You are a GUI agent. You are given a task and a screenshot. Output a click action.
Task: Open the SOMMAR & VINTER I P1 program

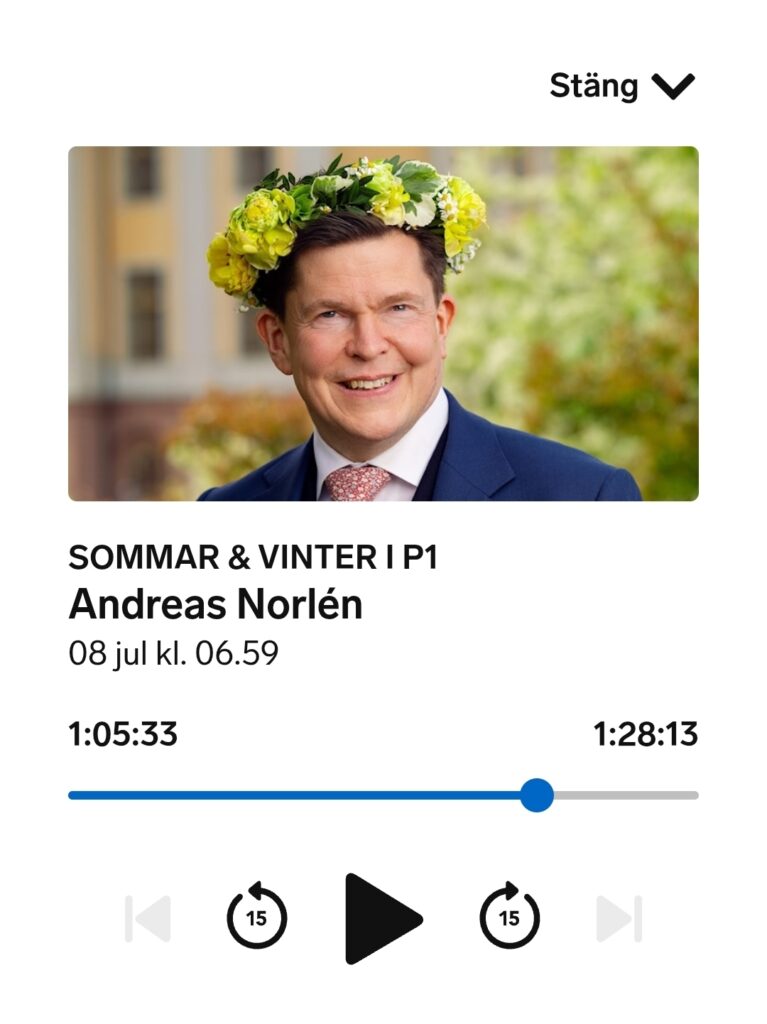(x=253, y=557)
